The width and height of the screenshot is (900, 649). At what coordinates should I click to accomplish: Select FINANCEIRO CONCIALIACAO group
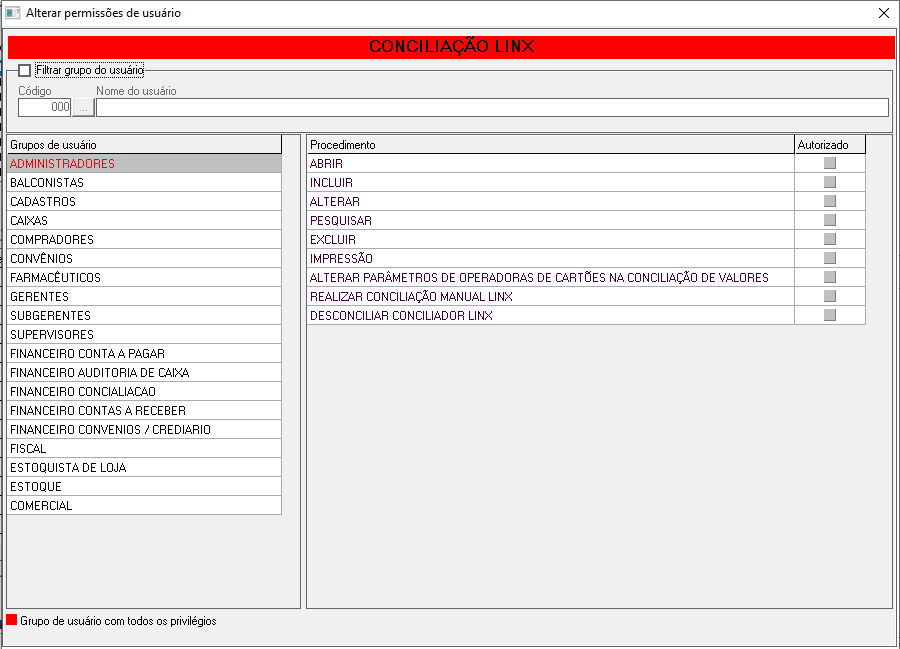pos(144,391)
